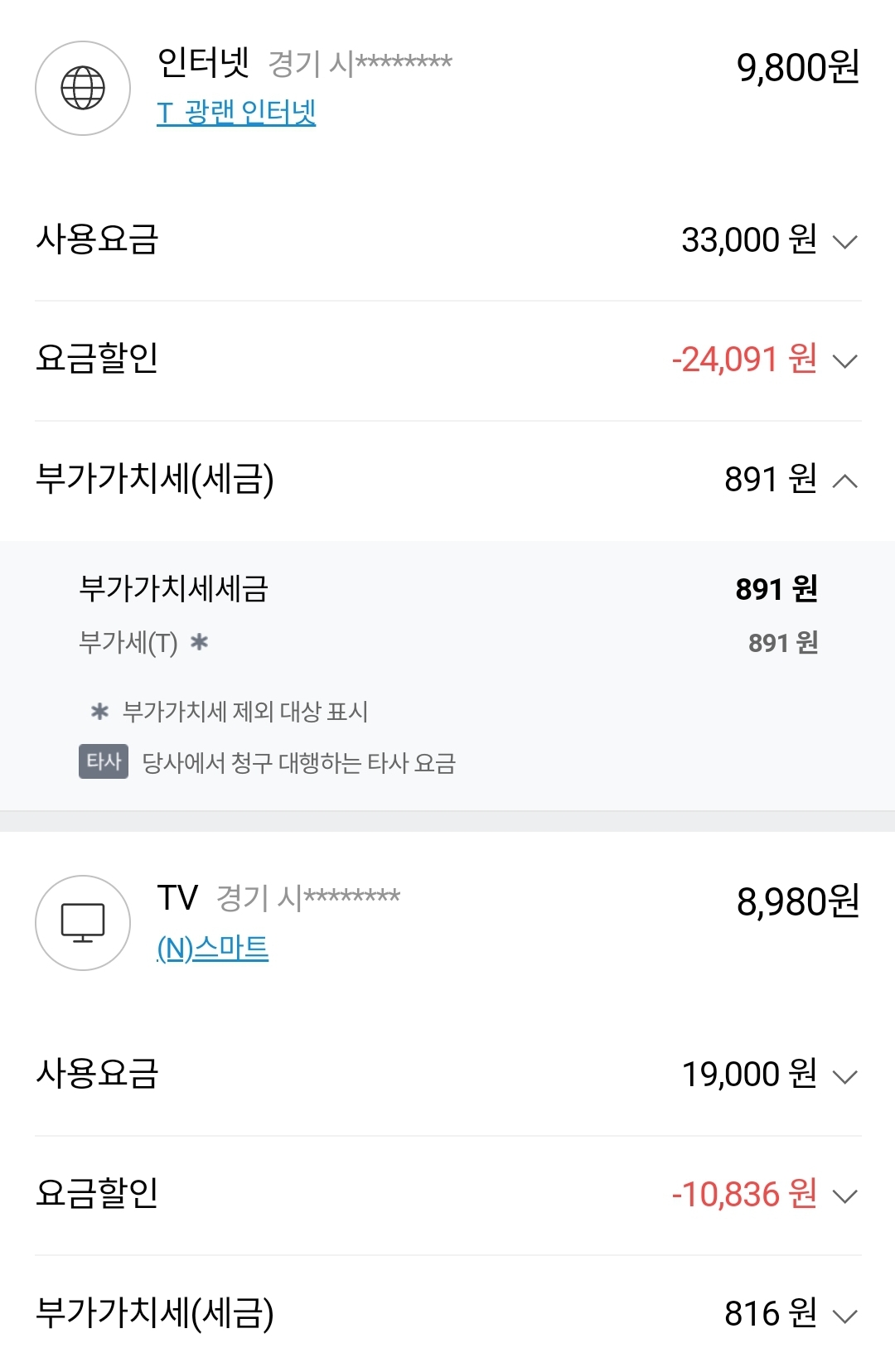Screen dimensions: 895x1372
Task: Tap the TV monitor icon
Action: pyautogui.click(x=83, y=922)
